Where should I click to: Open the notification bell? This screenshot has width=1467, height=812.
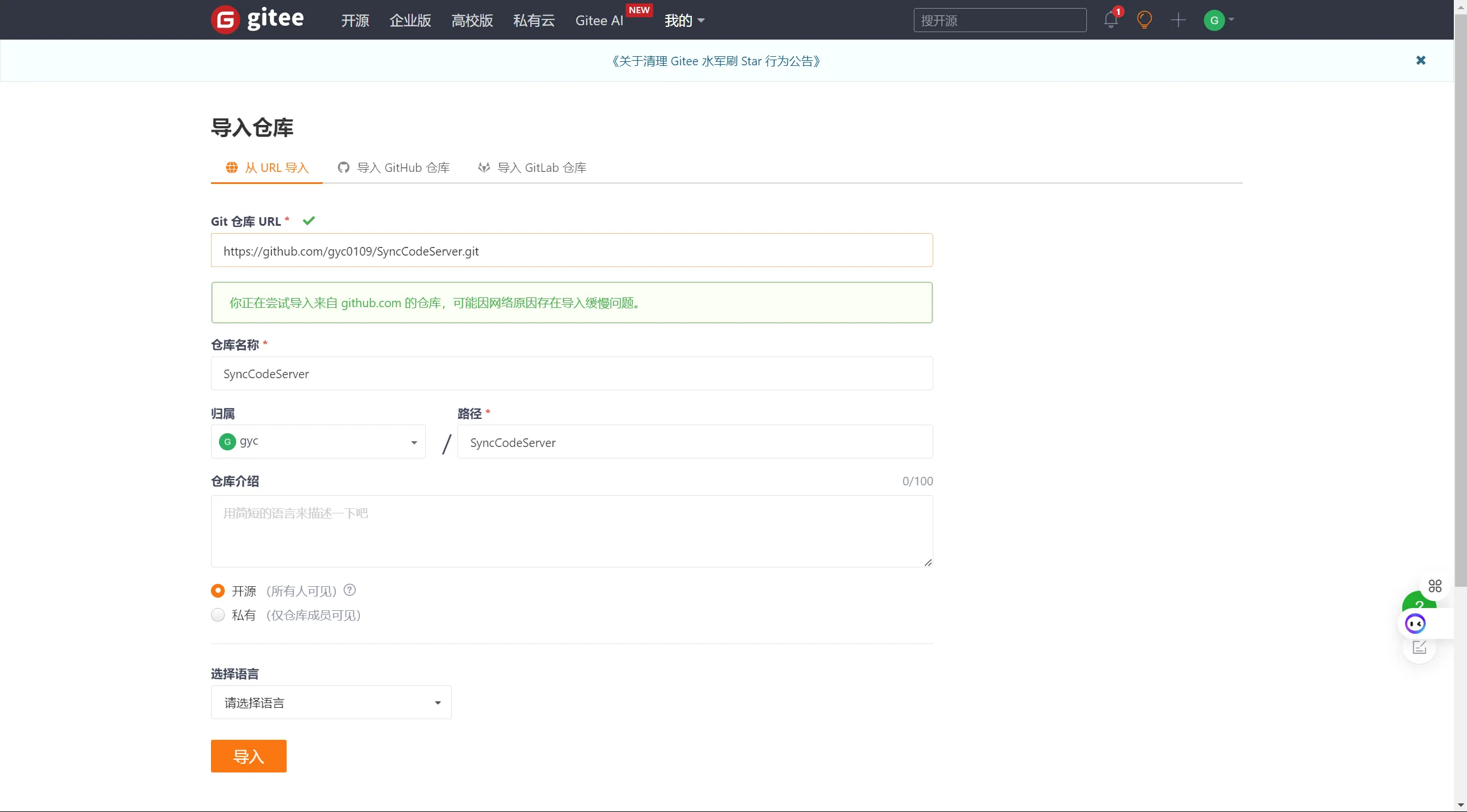[1110, 20]
